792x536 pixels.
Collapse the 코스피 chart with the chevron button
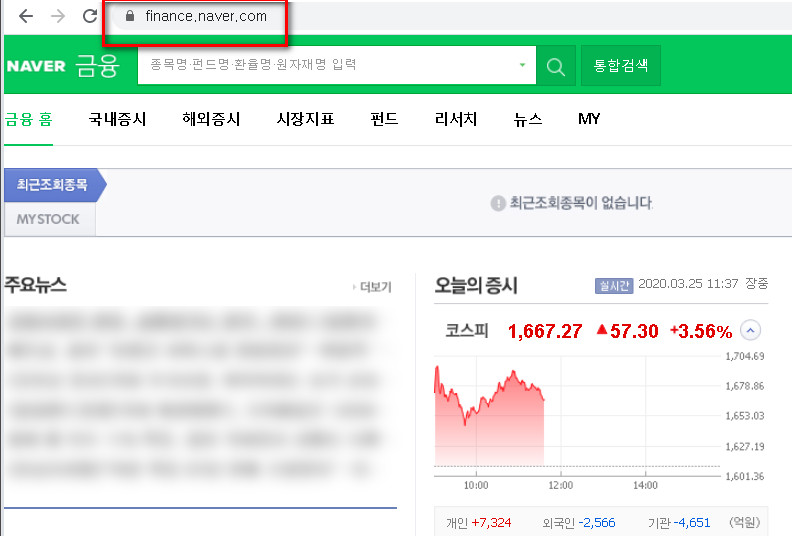tap(750, 331)
